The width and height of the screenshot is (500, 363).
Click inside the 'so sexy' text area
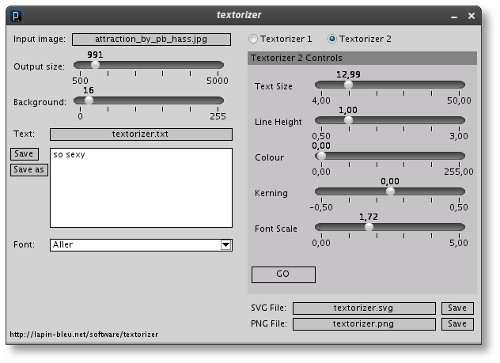[141, 188]
